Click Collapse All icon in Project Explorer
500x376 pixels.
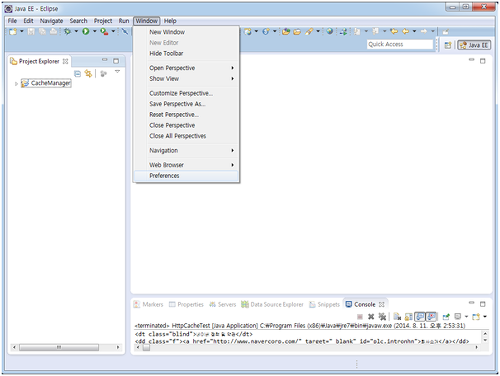pyautogui.click(x=77, y=74)
